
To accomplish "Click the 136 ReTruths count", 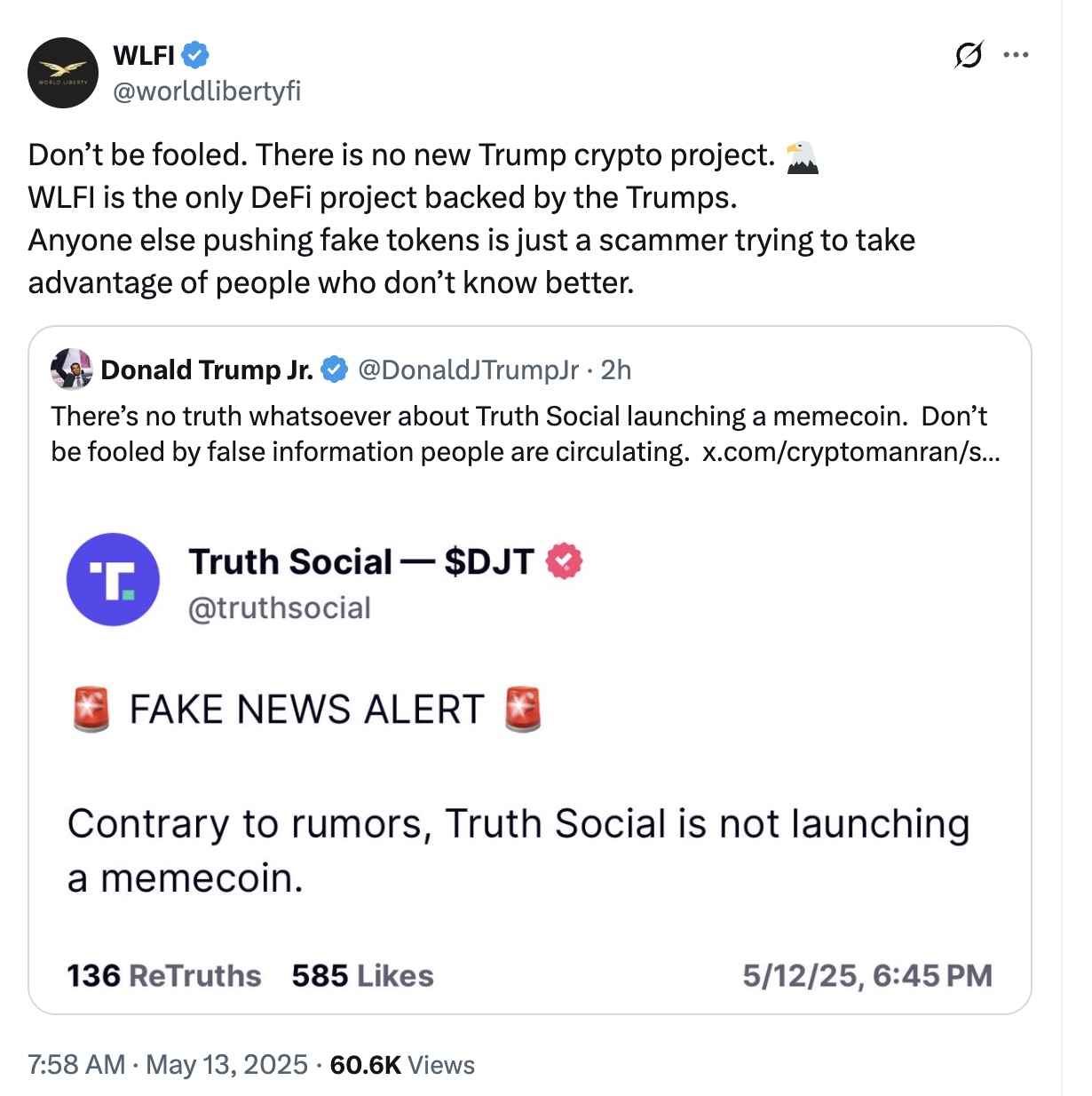I will [164, 975].
